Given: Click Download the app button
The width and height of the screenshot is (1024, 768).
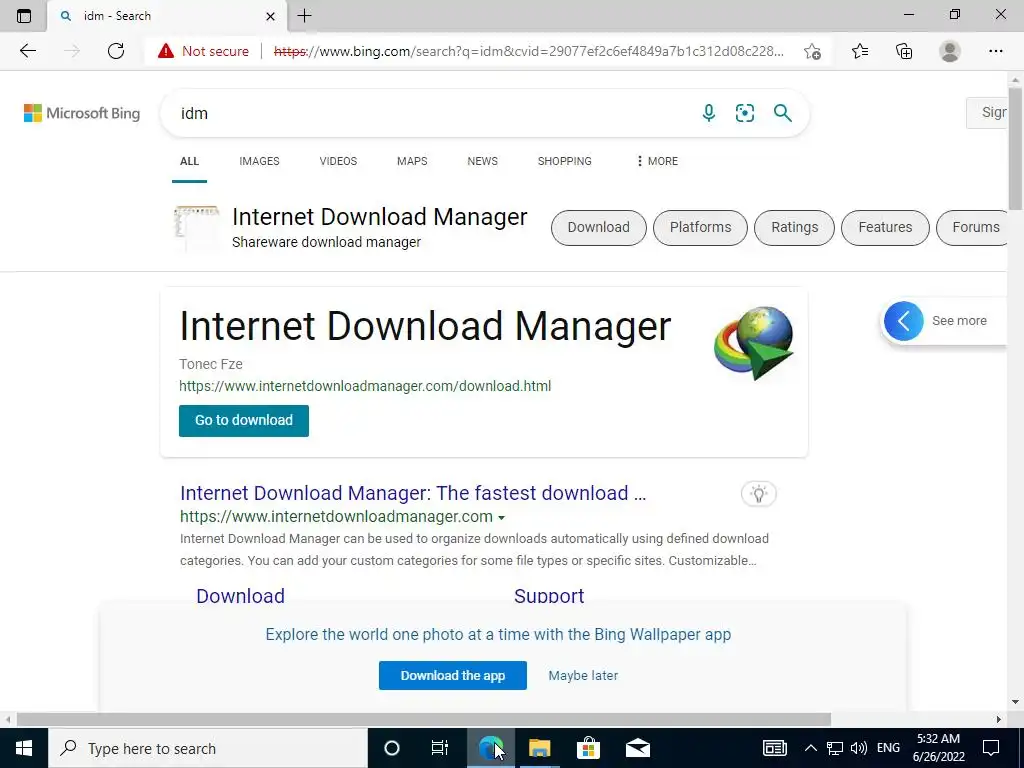Looking at the screenshot, I should coord(453,675).
